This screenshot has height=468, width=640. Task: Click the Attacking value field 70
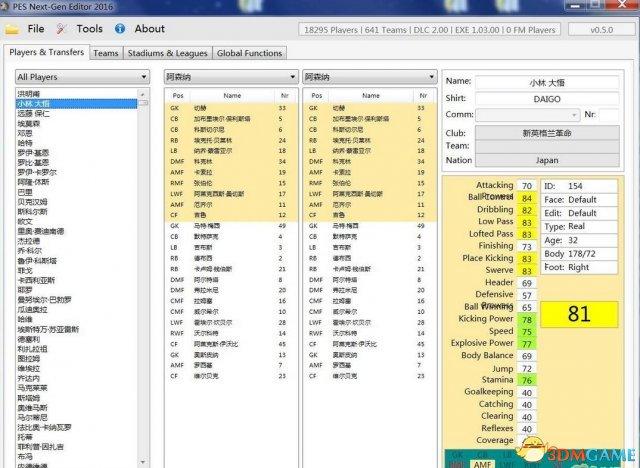527,186
